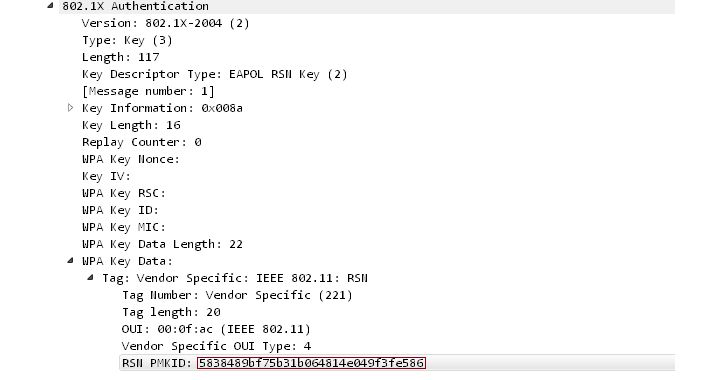The width and height of the screenshot is (728, 380).
Task: Select the Key Length: 16 field
Action: (131, 125)
